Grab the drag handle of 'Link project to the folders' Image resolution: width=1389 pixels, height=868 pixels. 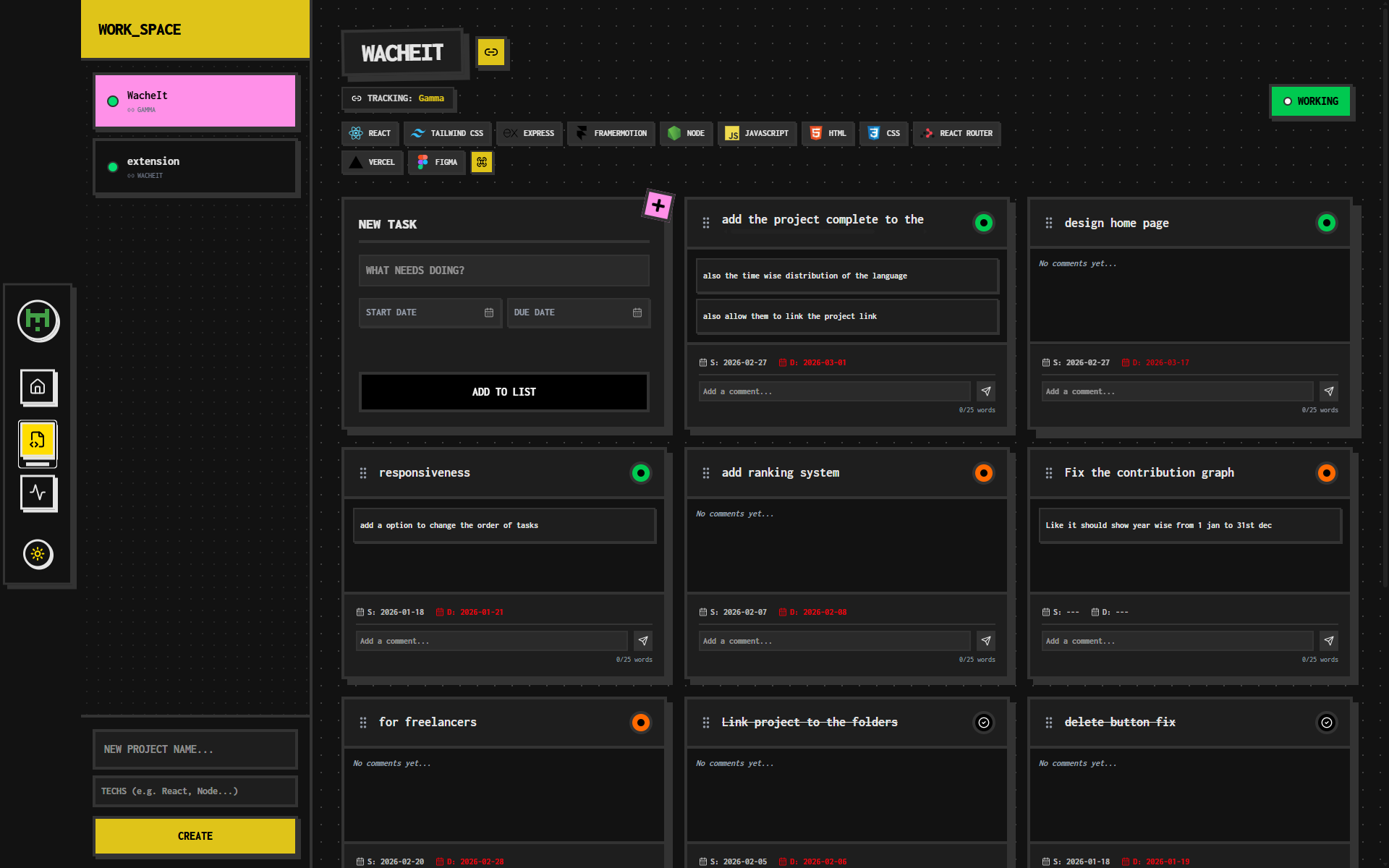[x=706, y=723]
